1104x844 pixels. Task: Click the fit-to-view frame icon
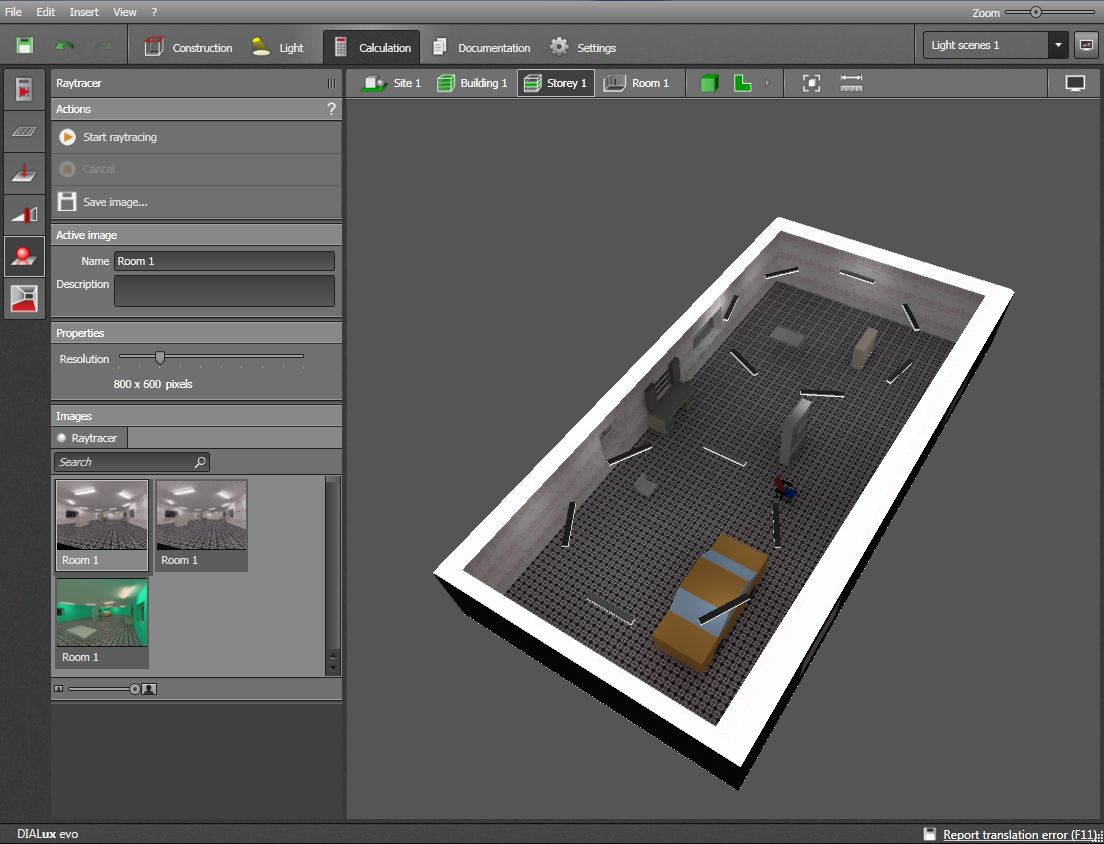click(812, 83)
